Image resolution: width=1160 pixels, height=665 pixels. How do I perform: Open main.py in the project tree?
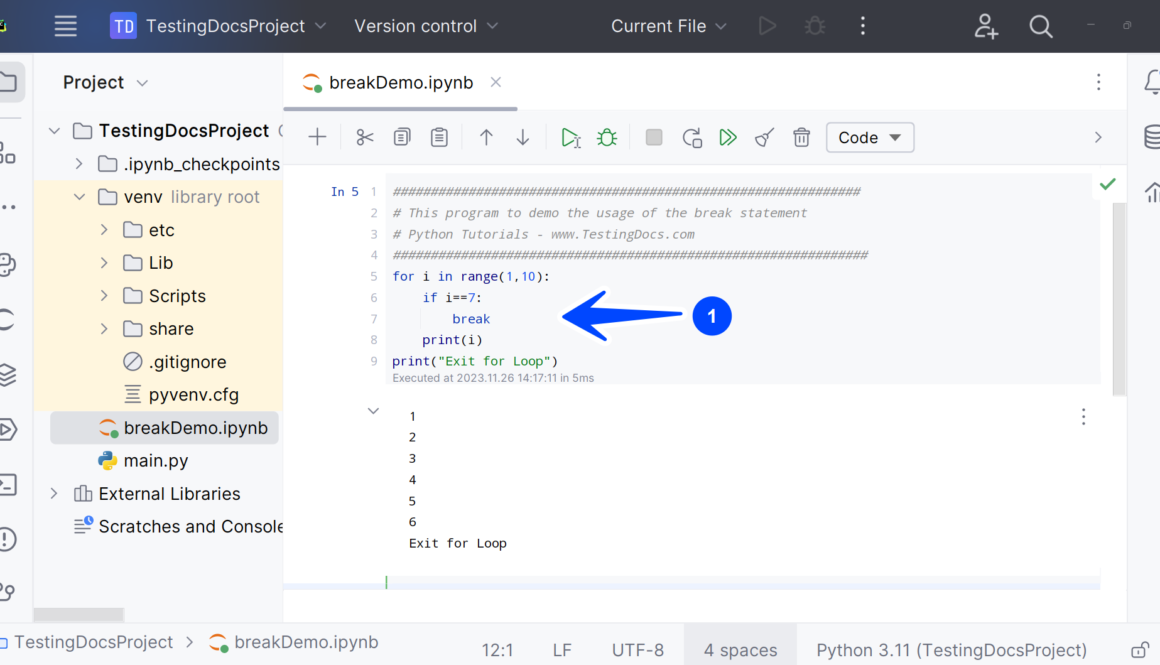tap(155, 461)
